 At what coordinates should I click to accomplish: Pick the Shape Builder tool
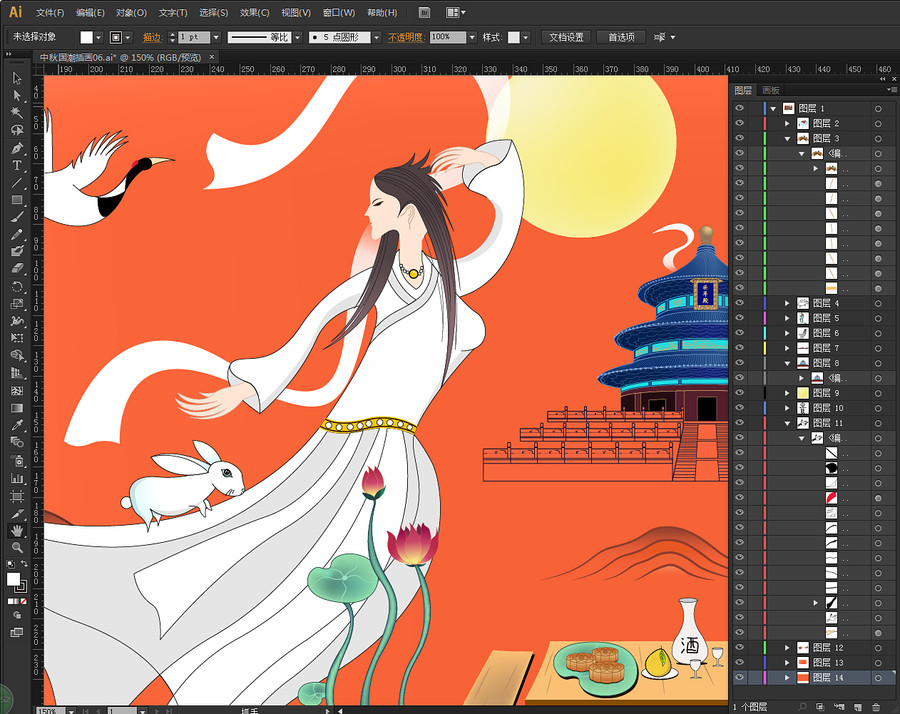(x=17, y=355)
